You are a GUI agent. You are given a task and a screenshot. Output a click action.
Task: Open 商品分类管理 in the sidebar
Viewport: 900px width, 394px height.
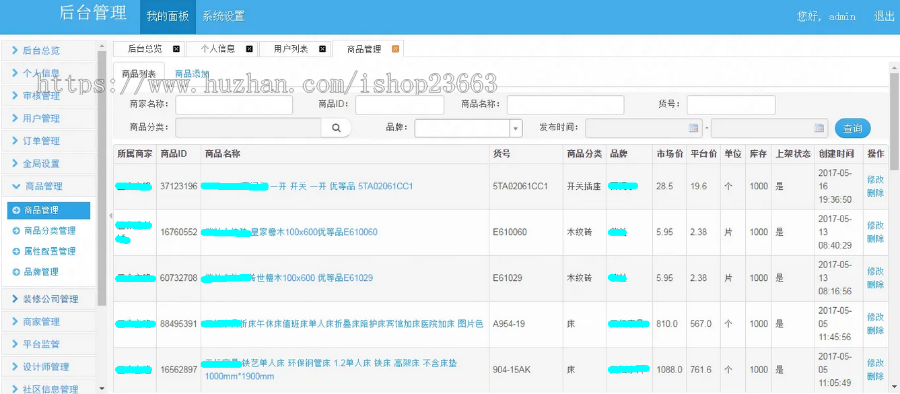(x=50, y=231)
